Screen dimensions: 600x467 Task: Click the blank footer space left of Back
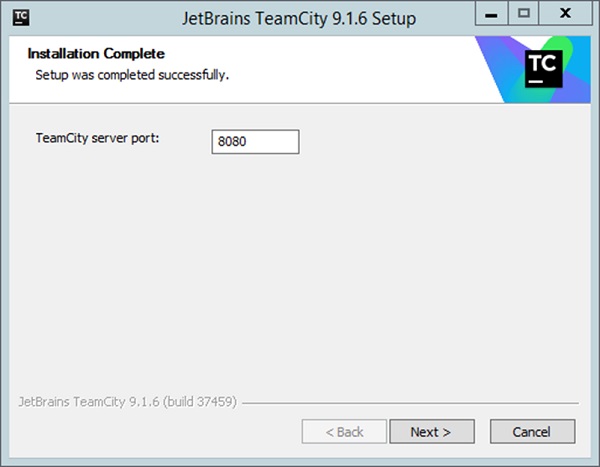pyautogui.click(x=153, y=432)
